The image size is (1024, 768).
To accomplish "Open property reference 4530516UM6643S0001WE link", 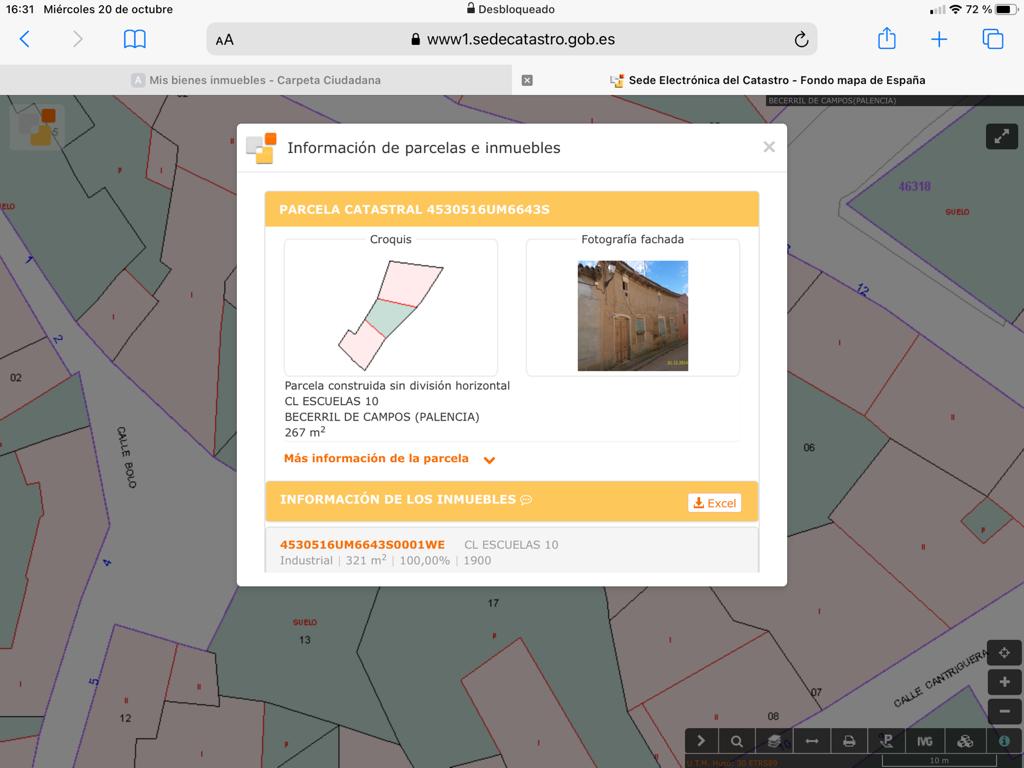I will (362, 545).
